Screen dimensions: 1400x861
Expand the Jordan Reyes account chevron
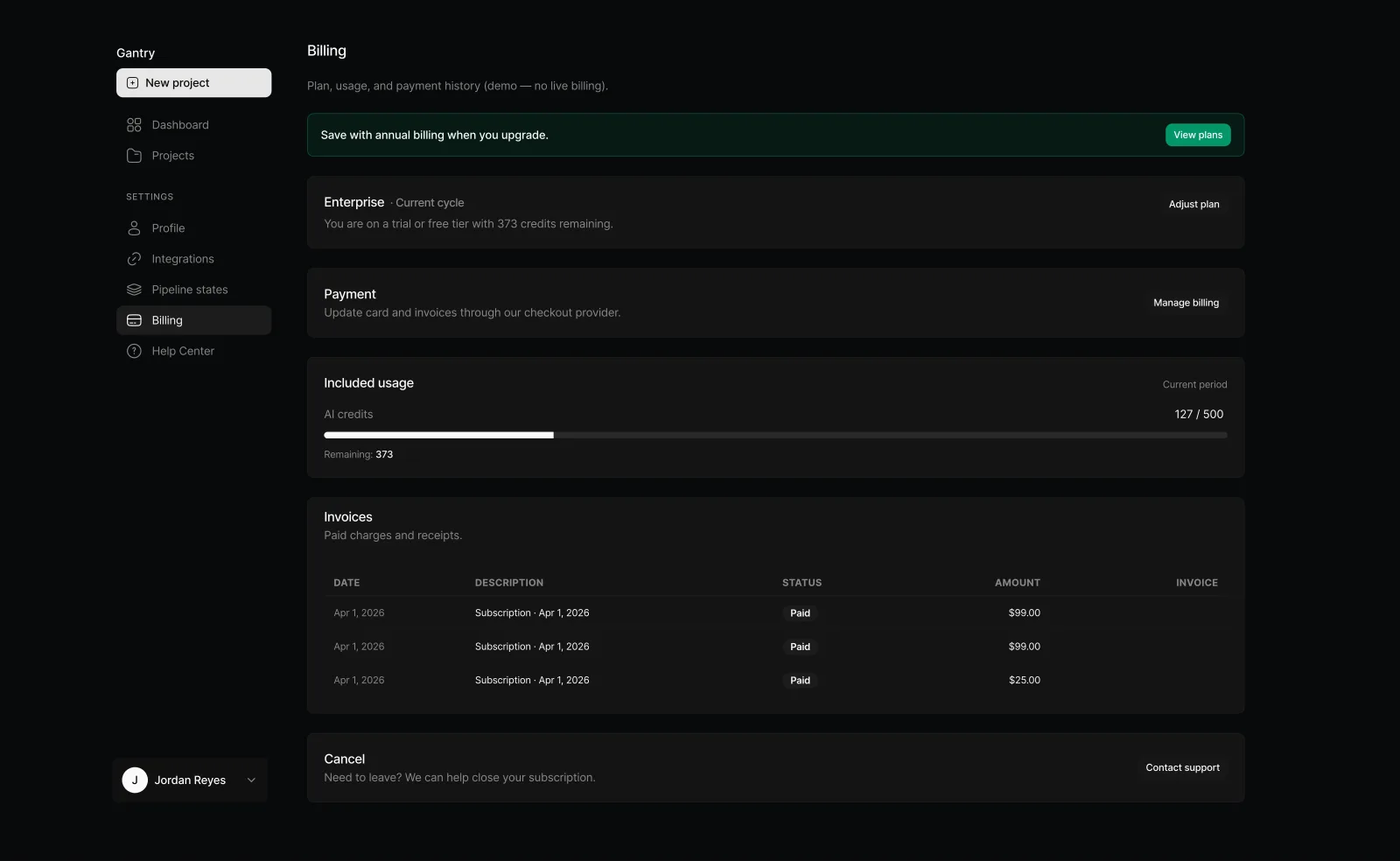click(x=251, y=780)
